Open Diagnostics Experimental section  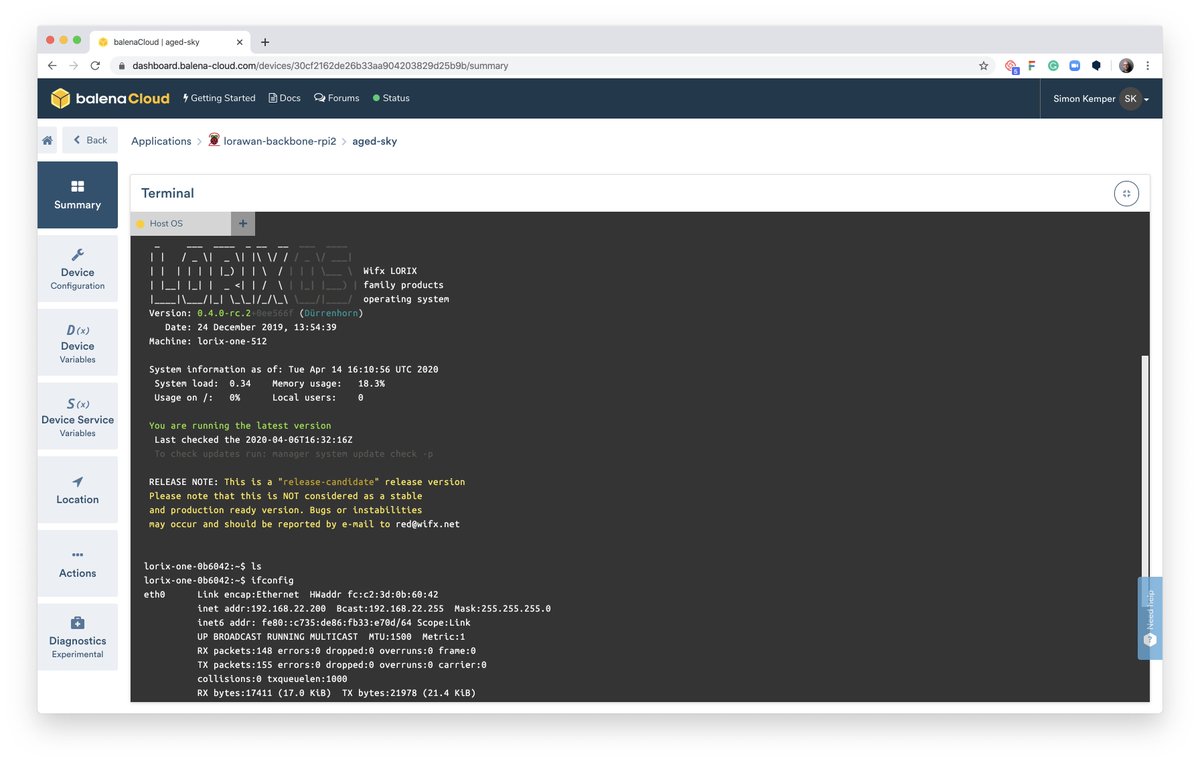click(x=78, y=638)
